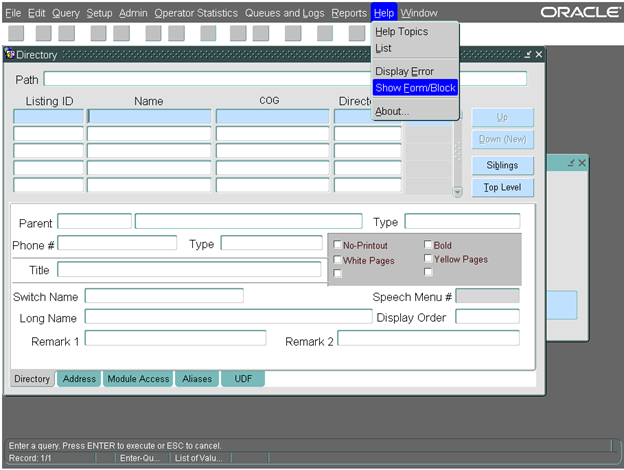Open the Setup menu
624x470 pixels.
click(99, 13)
